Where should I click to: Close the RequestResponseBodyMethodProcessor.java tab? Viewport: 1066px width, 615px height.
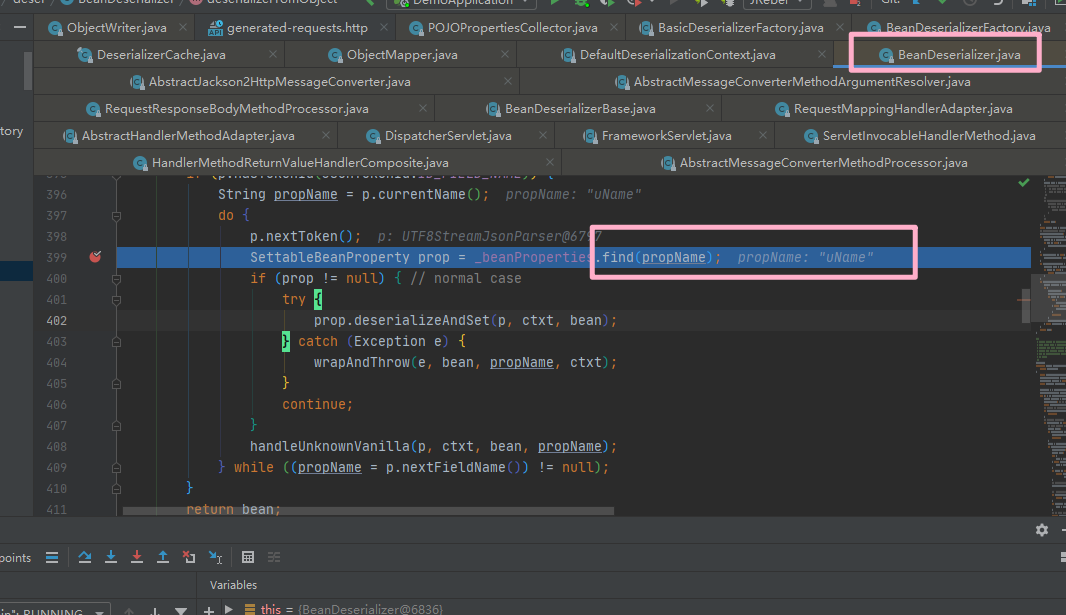423,109
